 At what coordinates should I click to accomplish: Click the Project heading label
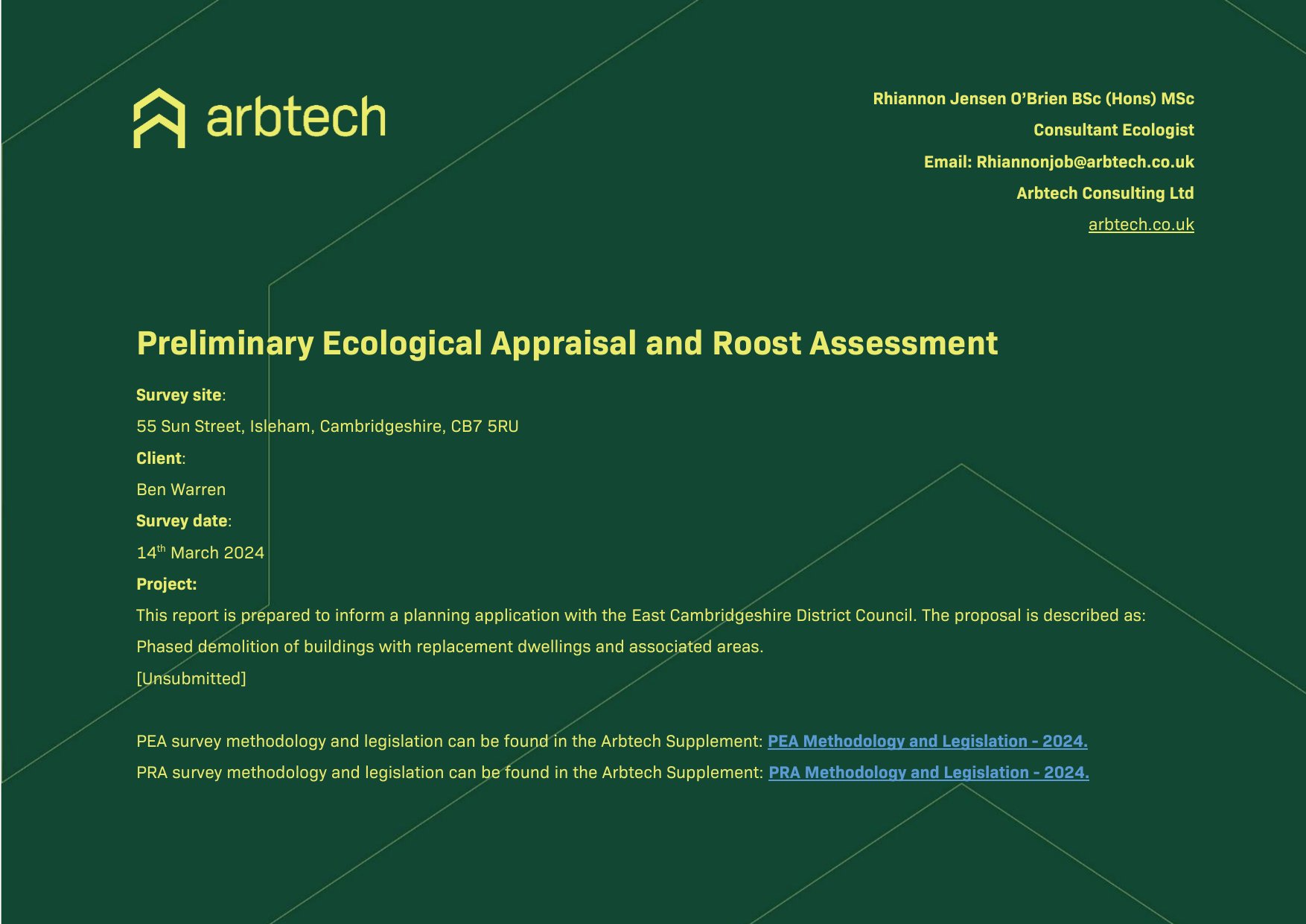coord(166,584)
